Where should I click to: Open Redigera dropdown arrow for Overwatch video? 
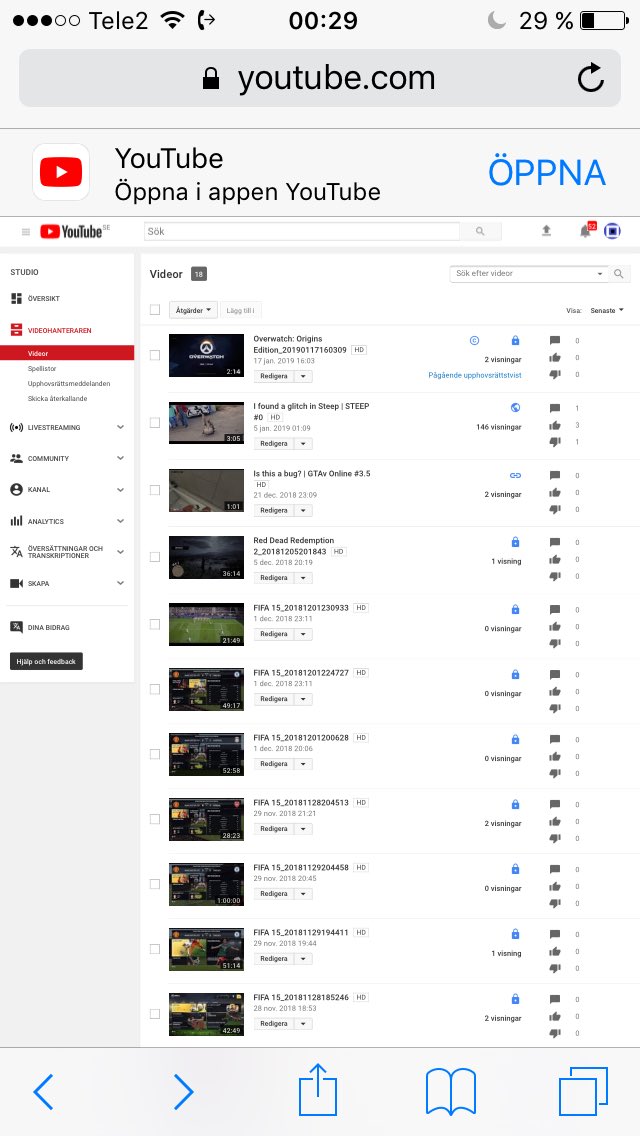click(304, 377)
